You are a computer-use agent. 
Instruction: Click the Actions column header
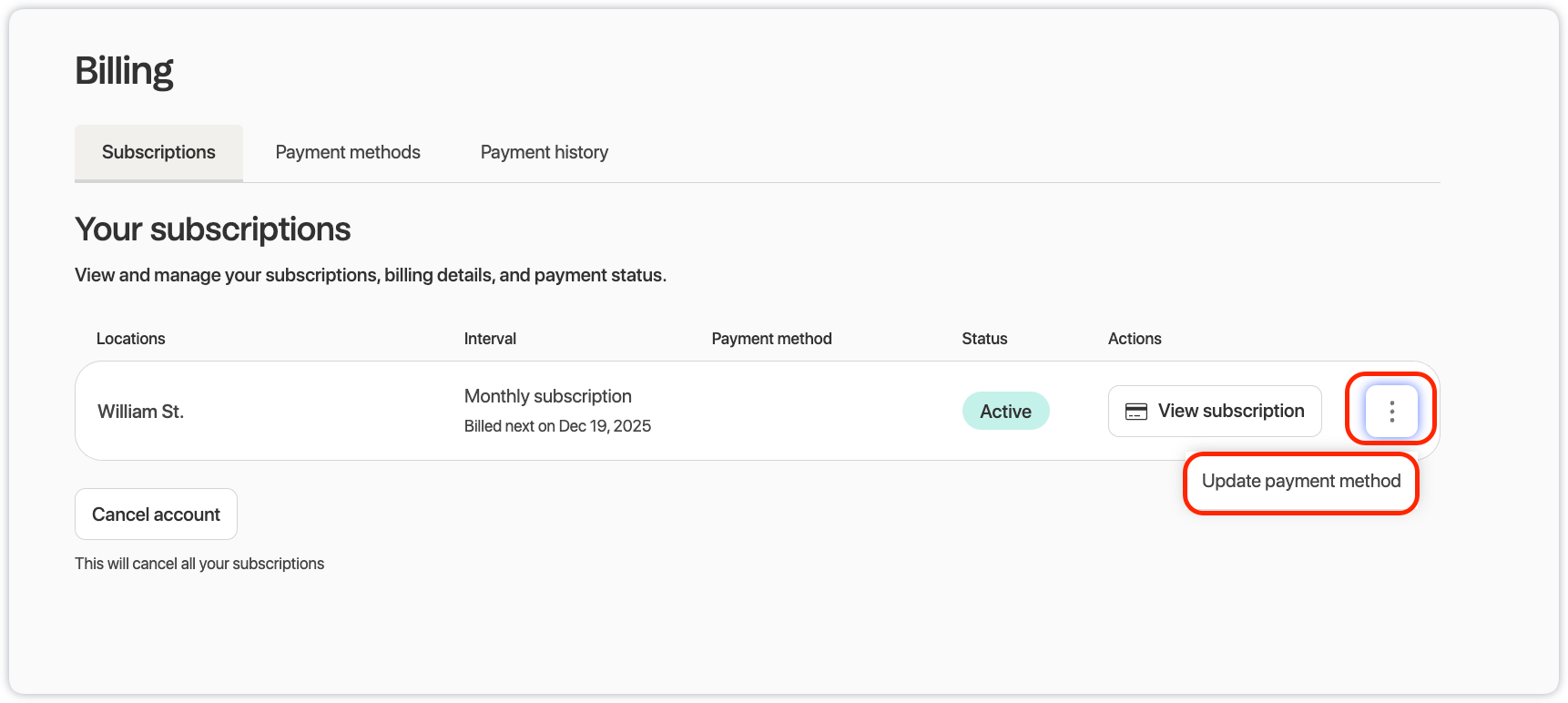tap(1134, 339)
